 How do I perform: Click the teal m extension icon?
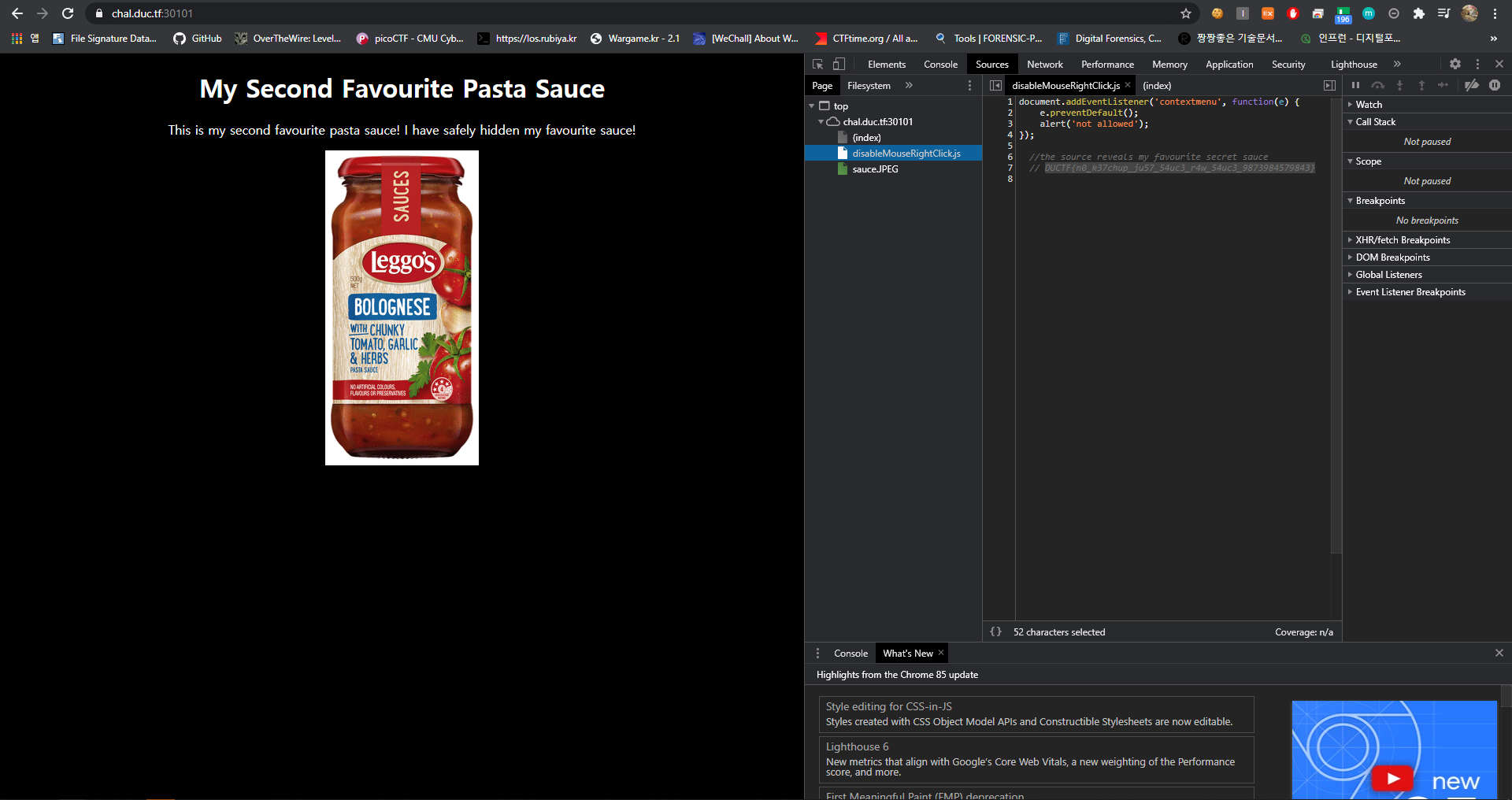[1369, 13]
